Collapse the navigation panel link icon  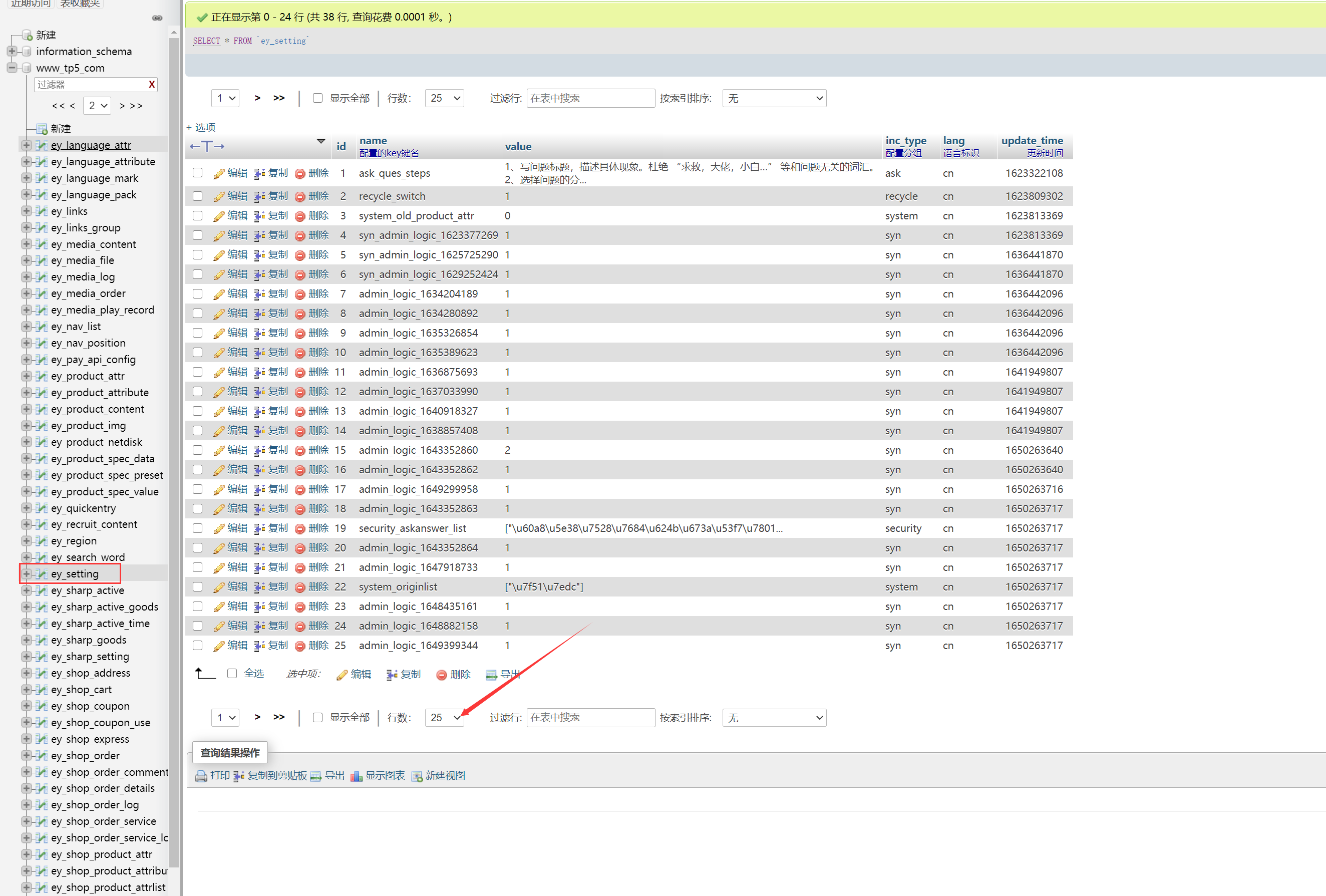coord(157,18)
